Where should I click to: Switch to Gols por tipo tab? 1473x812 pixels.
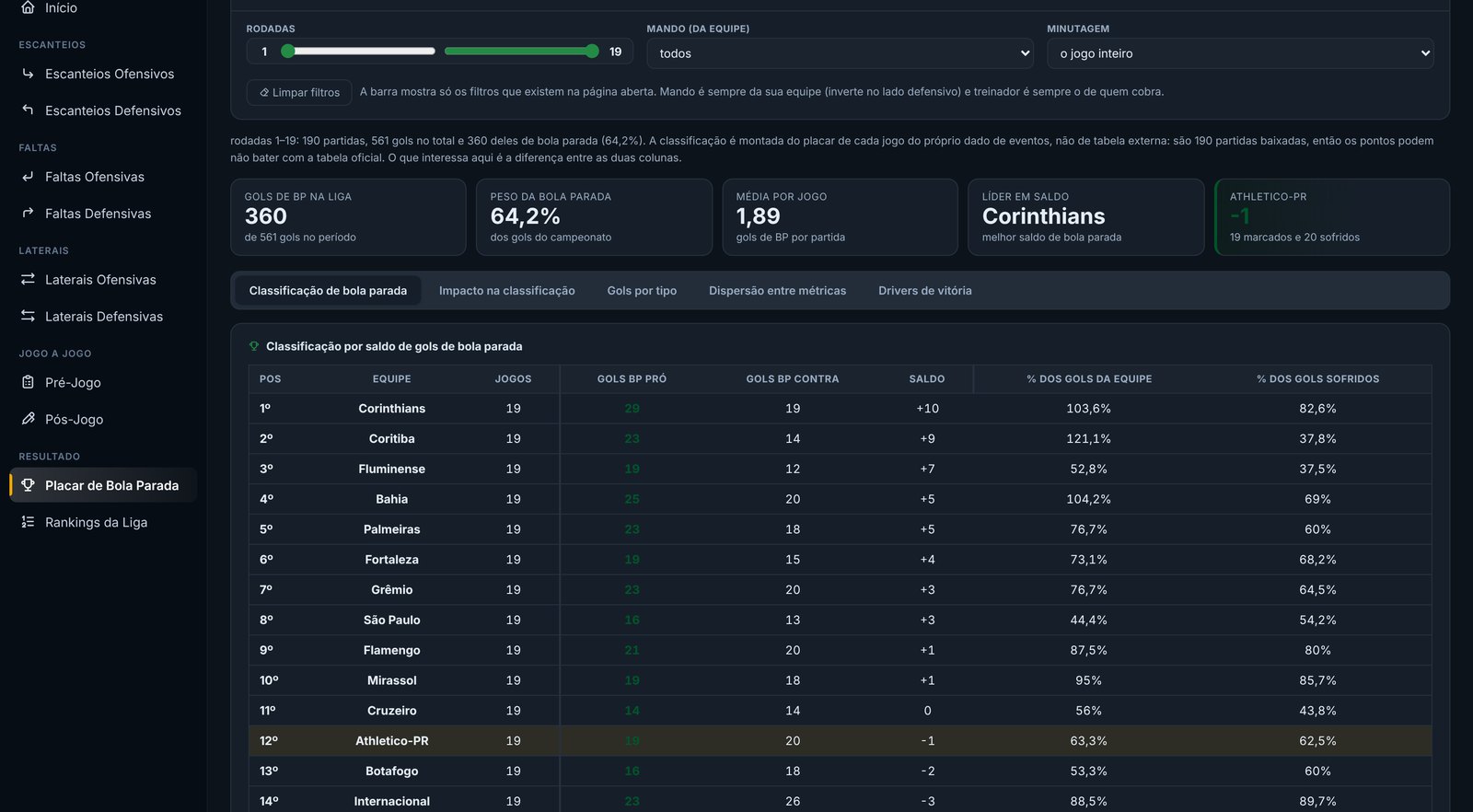coord(642,291)
